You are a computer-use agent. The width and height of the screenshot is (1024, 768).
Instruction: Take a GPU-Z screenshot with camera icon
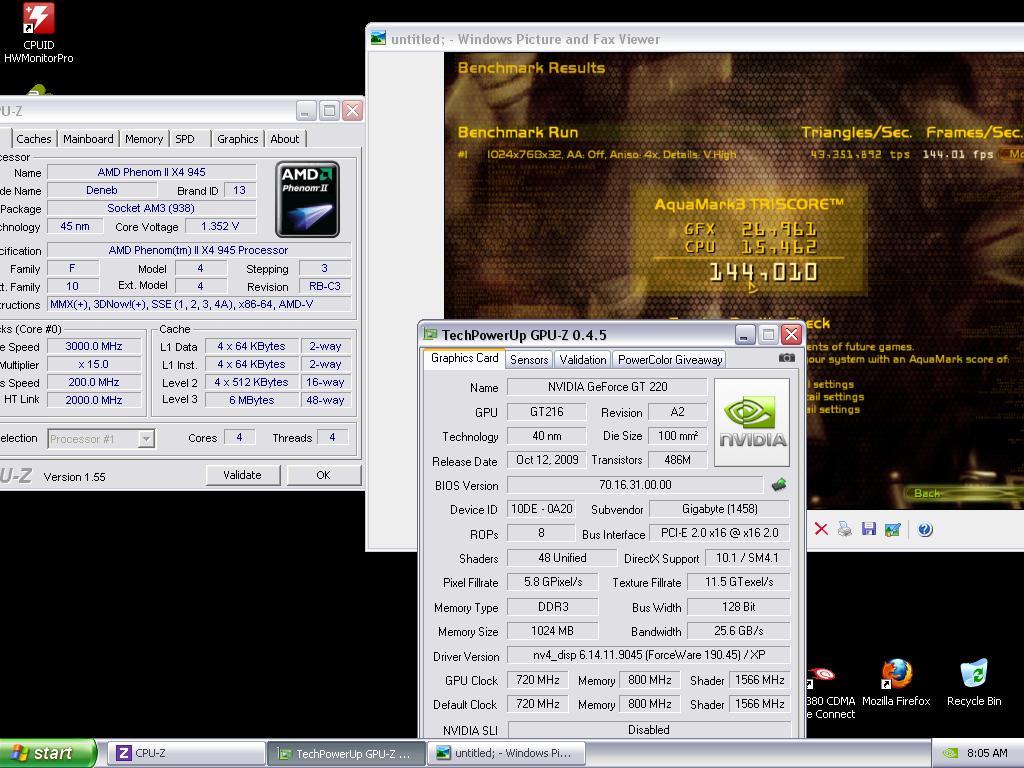787,358
